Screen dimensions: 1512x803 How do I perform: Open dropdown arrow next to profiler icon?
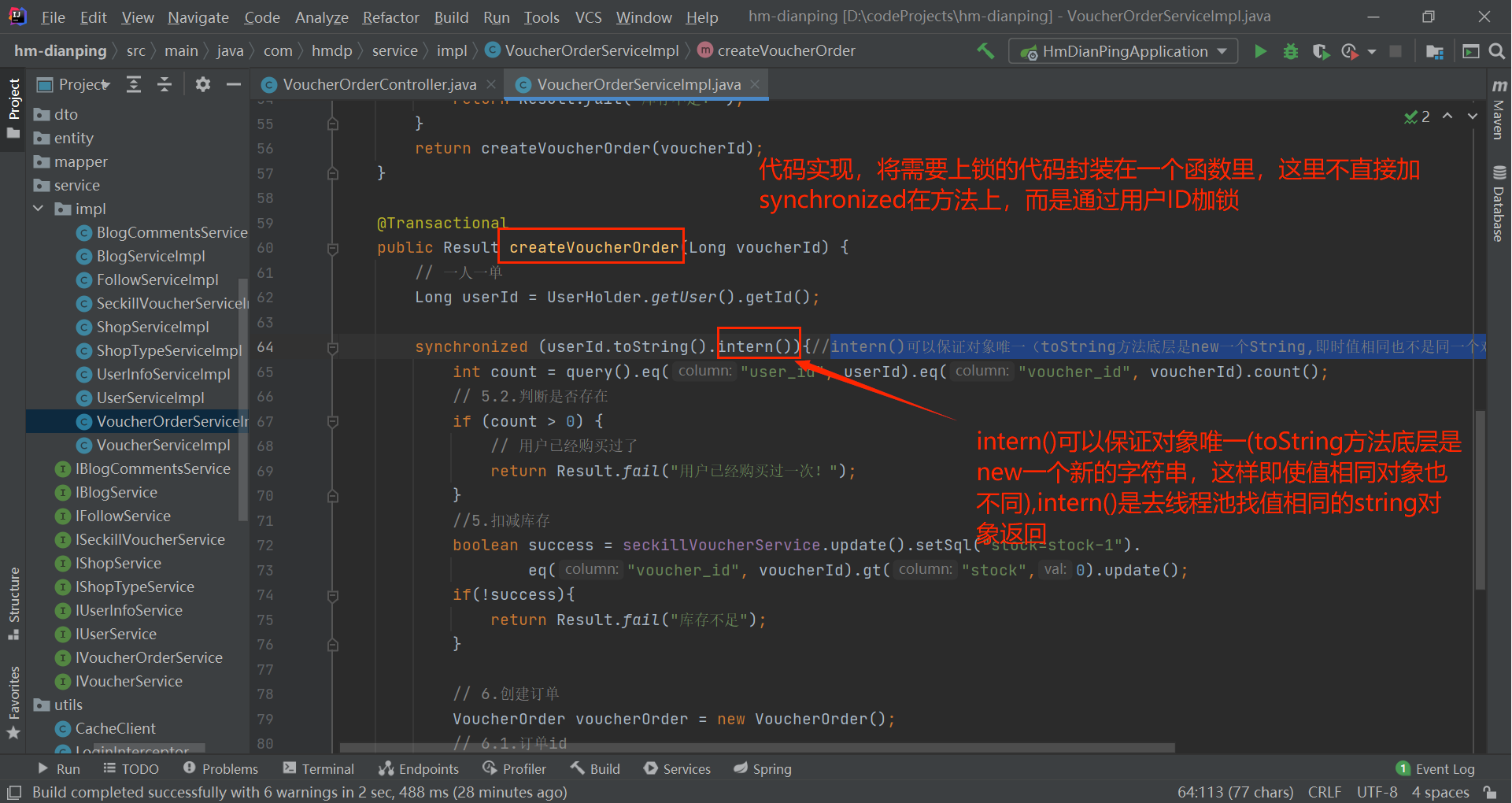click(x=1372, y=52)
